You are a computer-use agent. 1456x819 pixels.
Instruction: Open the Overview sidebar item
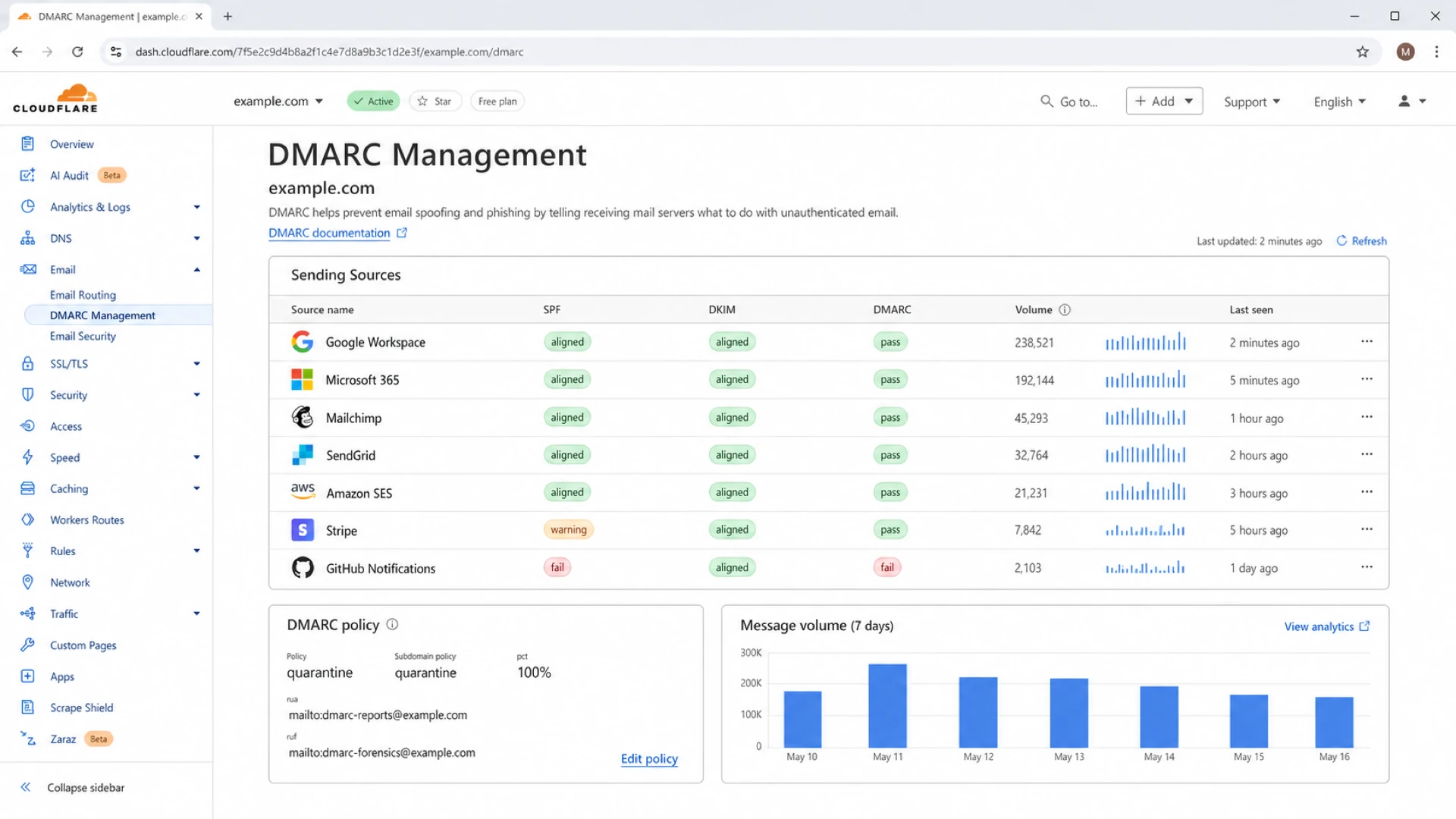[71, 144]
